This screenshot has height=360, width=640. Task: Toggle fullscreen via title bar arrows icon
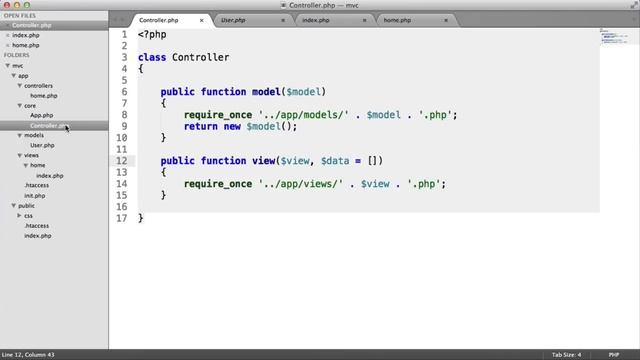point(633,5)
